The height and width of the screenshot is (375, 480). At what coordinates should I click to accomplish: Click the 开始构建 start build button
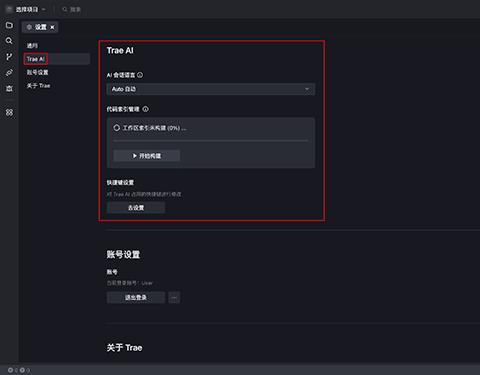[x=147, y=156]
